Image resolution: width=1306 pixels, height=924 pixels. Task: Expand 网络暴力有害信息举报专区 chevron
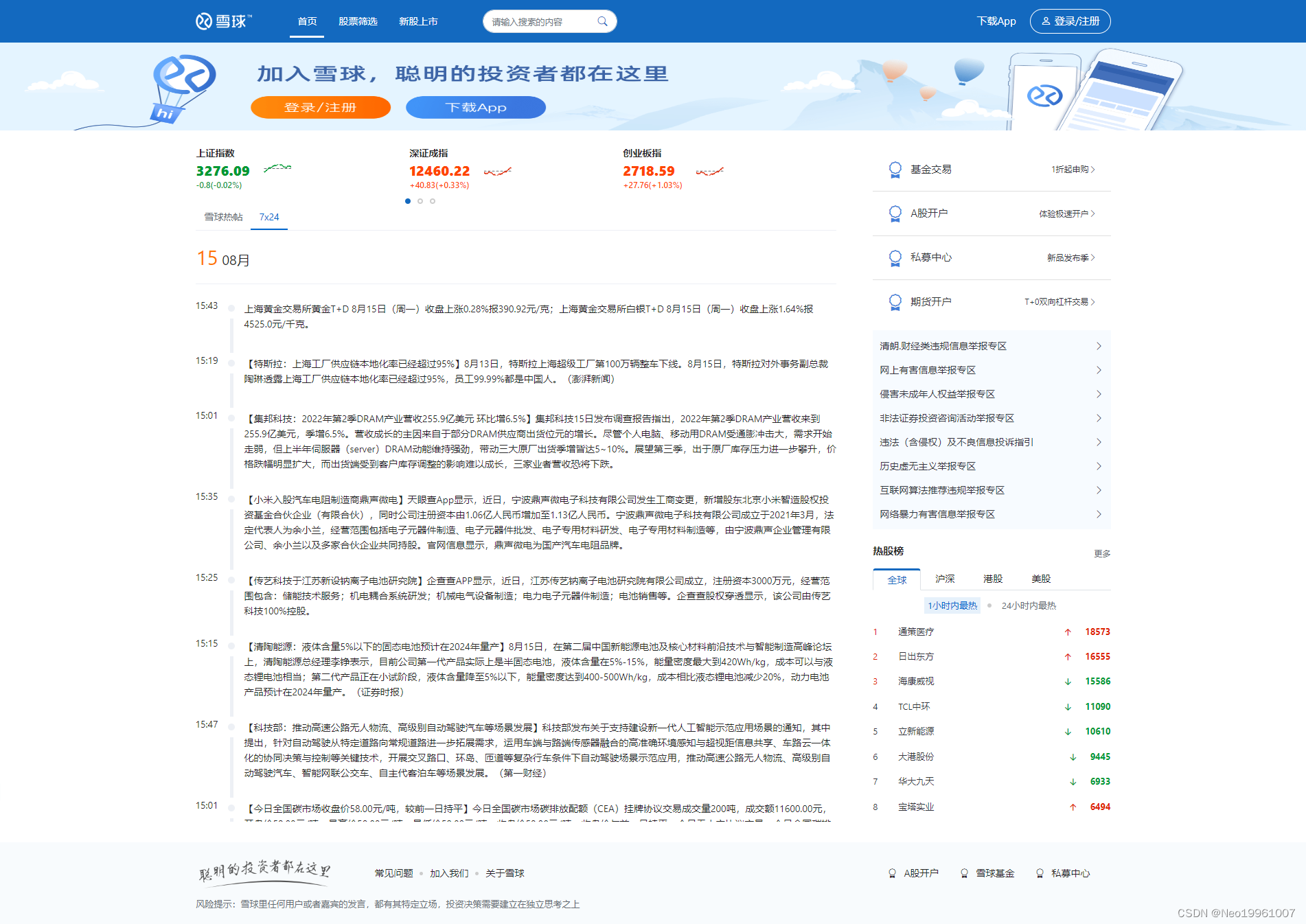1099,514
